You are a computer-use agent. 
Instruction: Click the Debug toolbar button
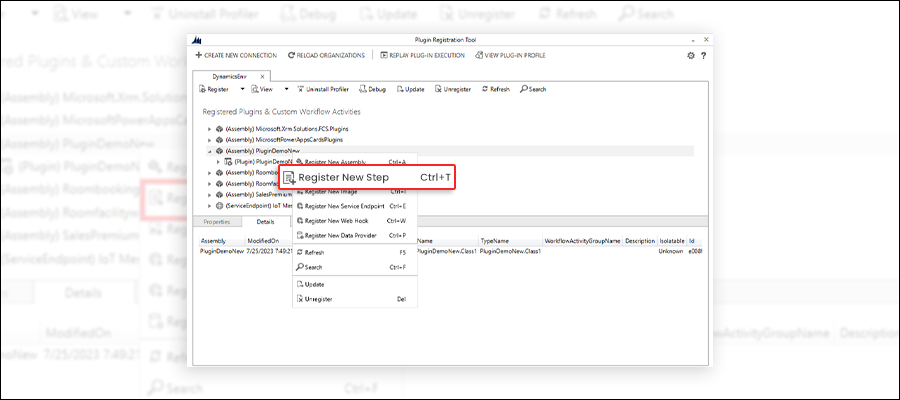(x=373, y=90)
